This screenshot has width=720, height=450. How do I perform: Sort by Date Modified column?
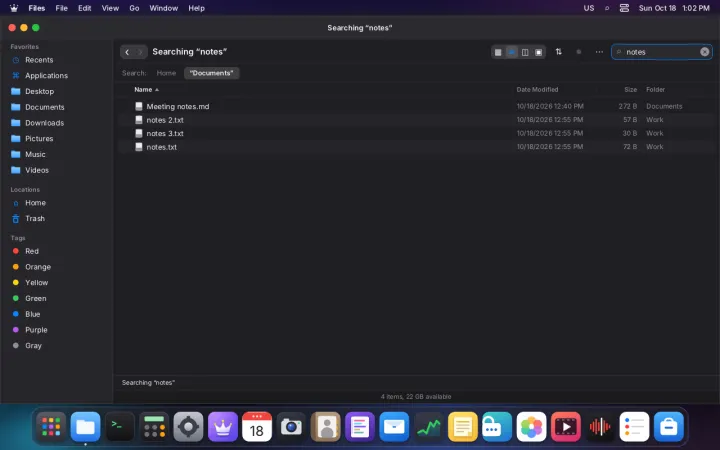[x=537, y=90]
